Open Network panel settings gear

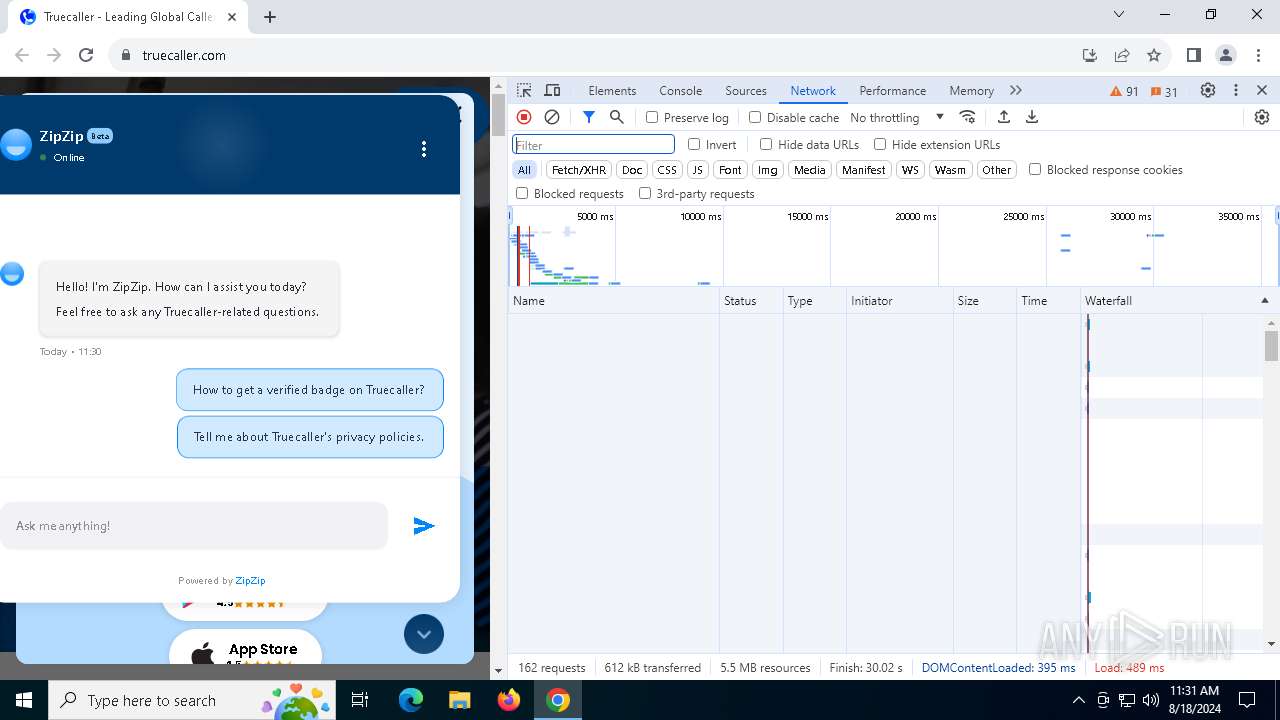1262,117
